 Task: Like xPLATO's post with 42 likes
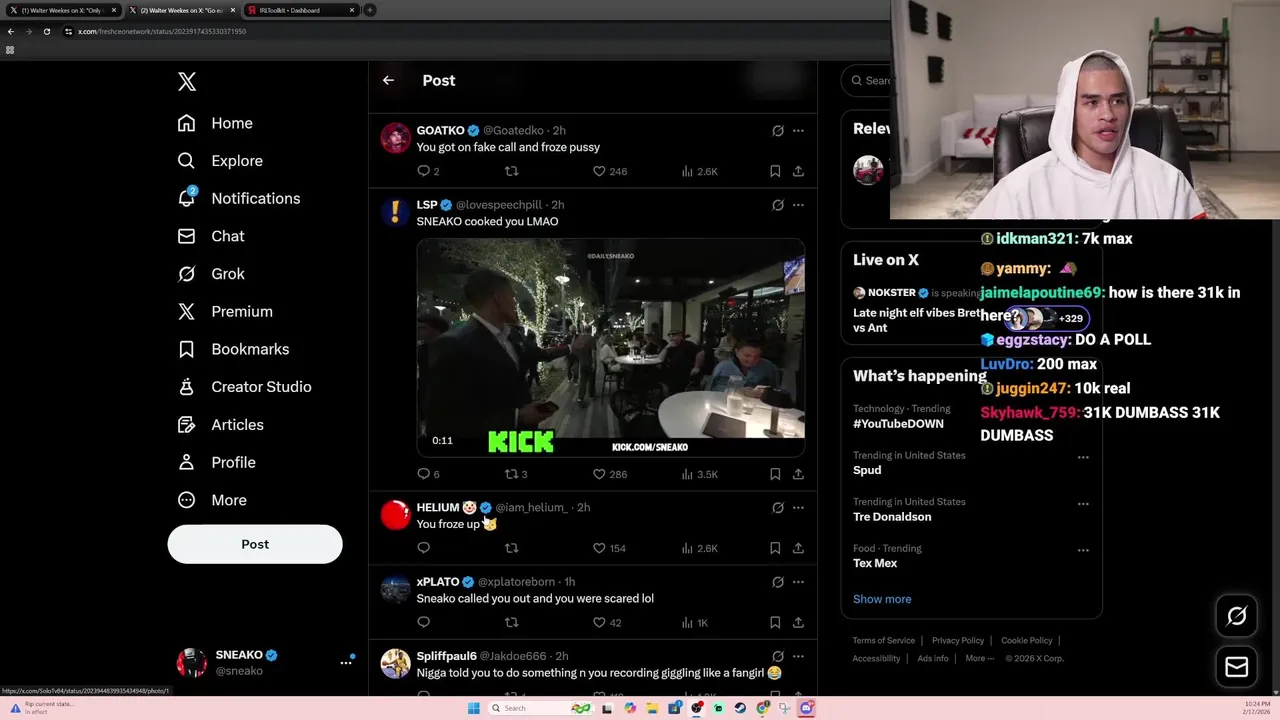[x=607, y=622]
